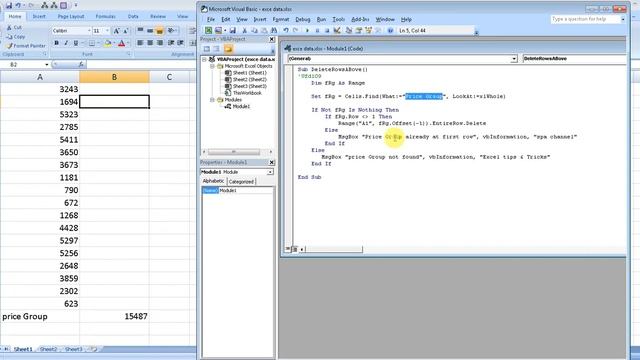Open Properties Window icon in VBA toolbar
The image size is (640, 360).
[x=359, y=30]
